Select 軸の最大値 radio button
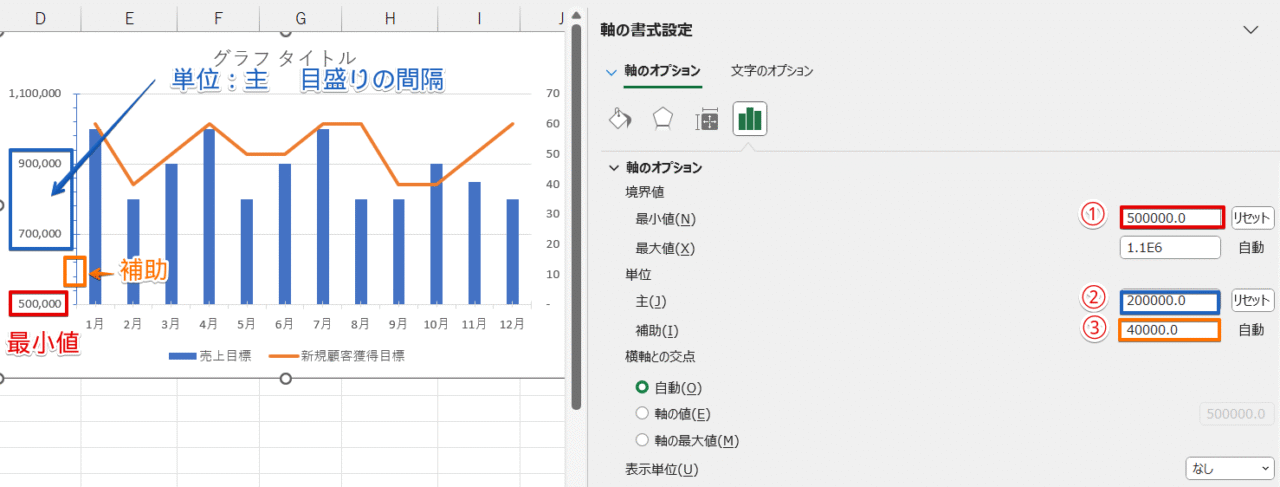Image resolution: width=1280 pixels, height=487 pixels. pyautogui.click(x=643, y=440)
